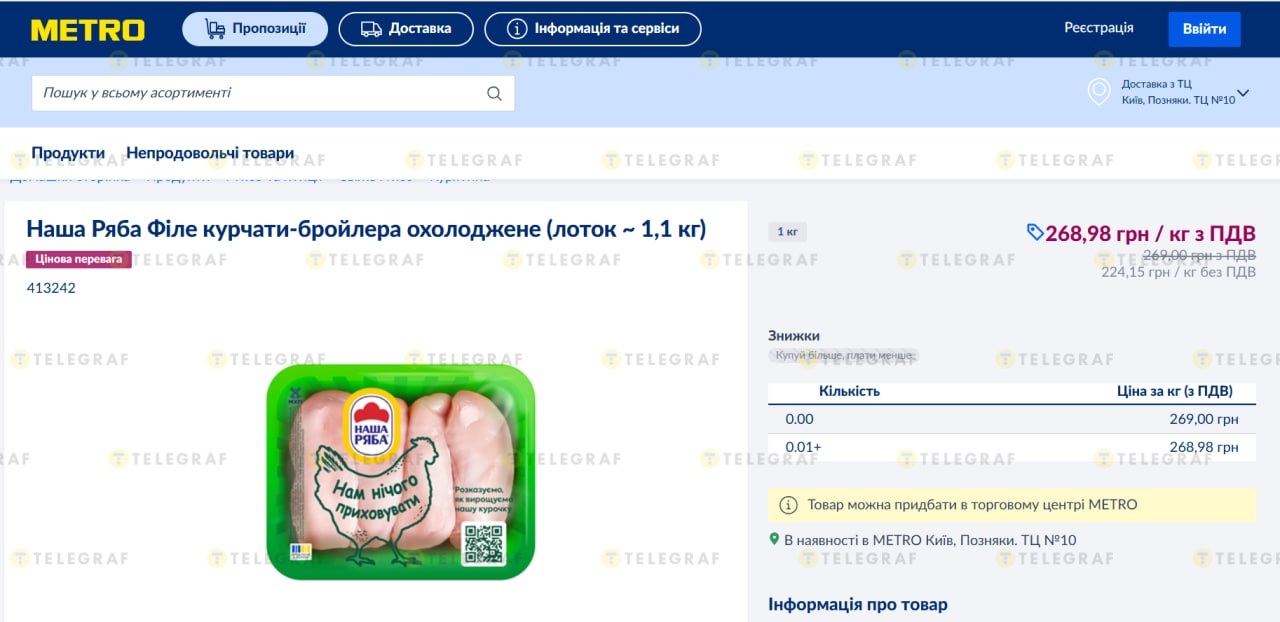Select the 0.01+ quantity price row
This screenshot has height=622, width=1280.
coord(1011,447)
